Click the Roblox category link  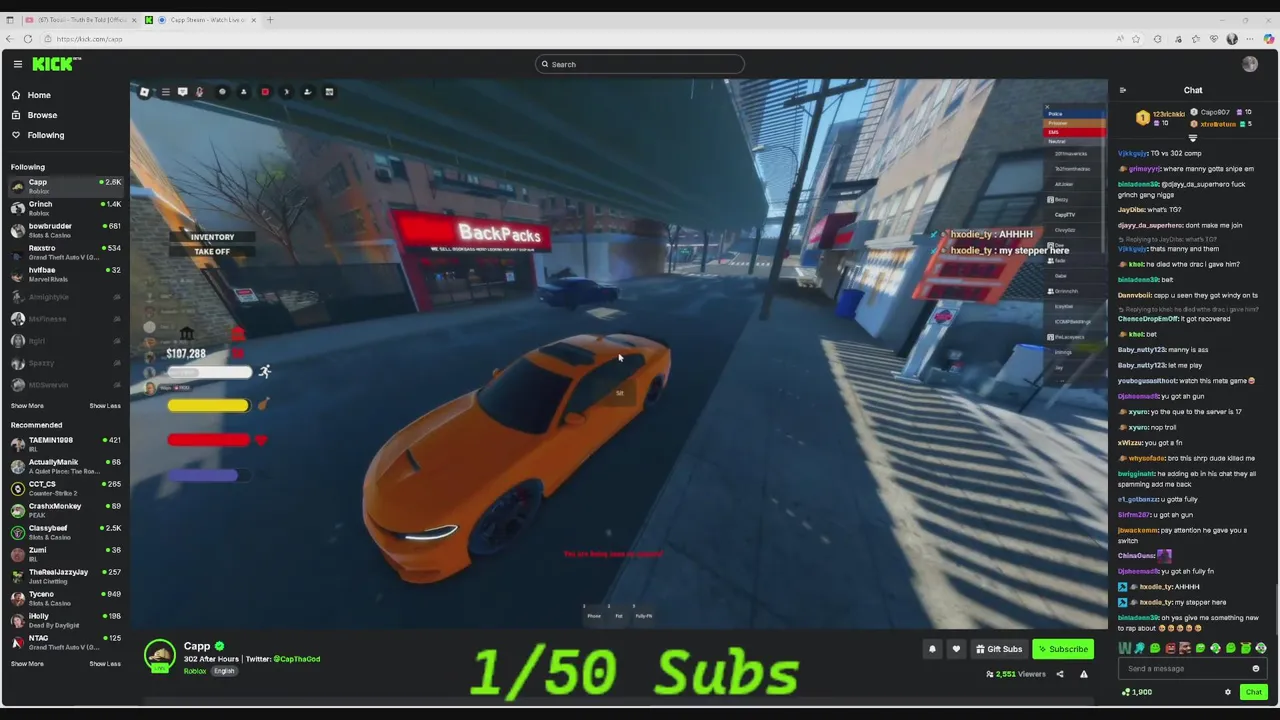click(194, 671)
